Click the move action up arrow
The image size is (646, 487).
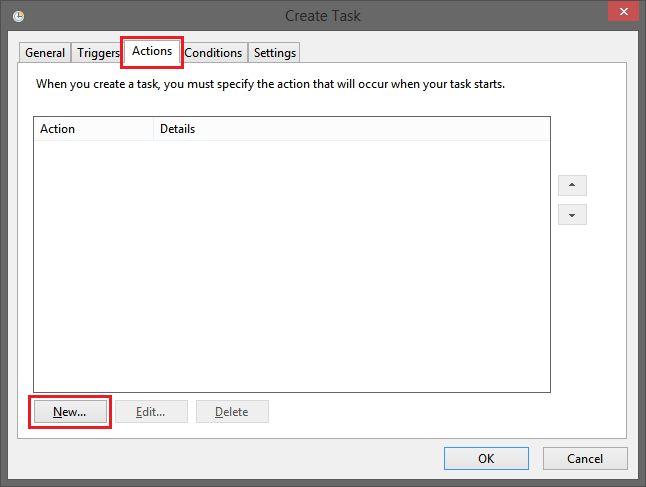(x=572, y=185)
